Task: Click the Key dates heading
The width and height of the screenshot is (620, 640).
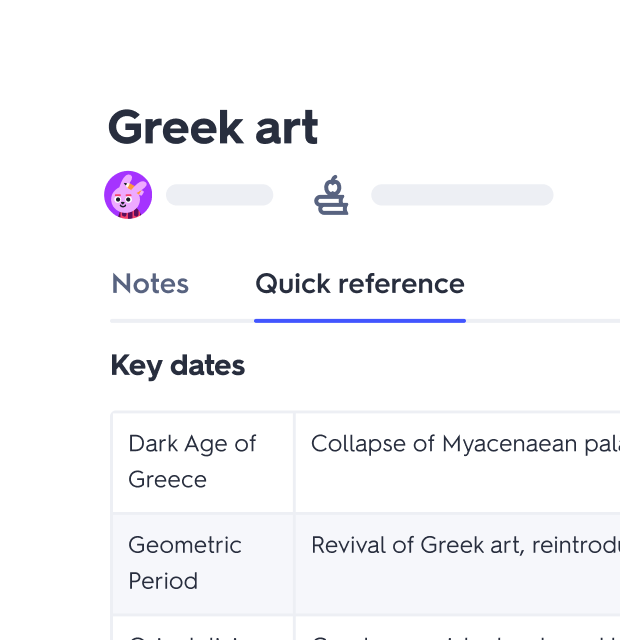Action: point(177,366)
